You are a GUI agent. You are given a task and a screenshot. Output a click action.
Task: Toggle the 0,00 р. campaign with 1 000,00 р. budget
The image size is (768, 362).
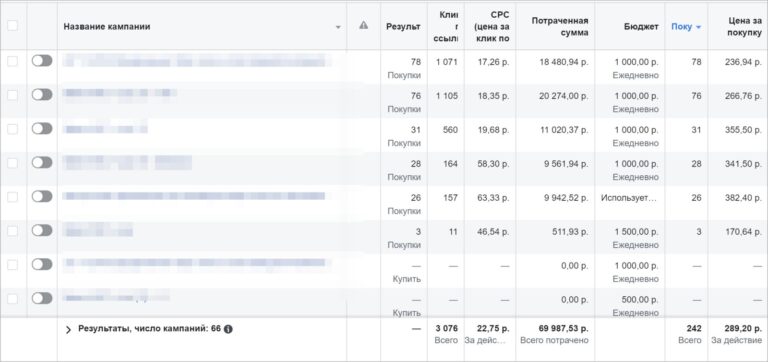pyautogui.click(x=42, y=264)
